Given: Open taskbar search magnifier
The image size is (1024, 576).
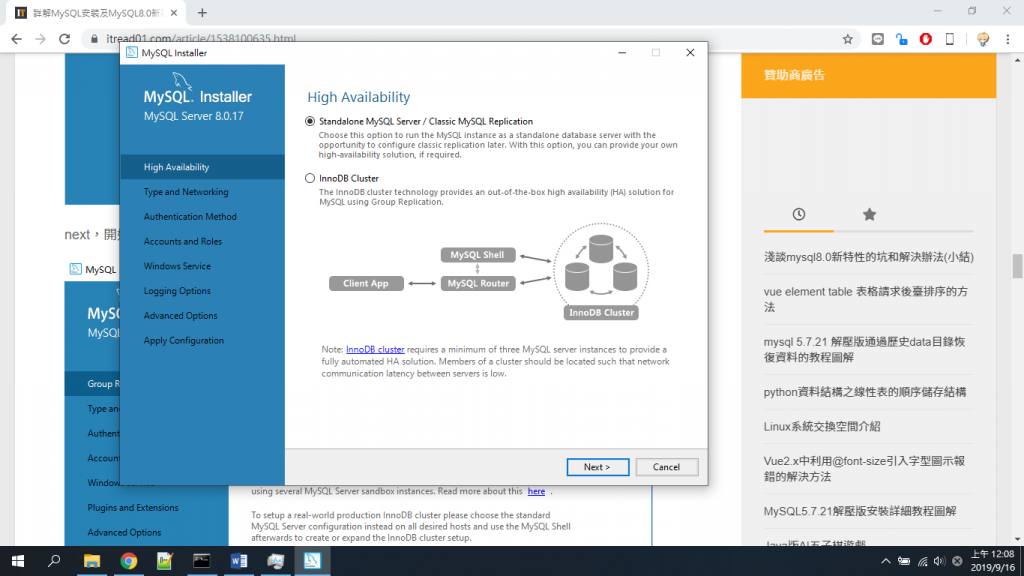Looking at the screenshot, I should [54, 561].
